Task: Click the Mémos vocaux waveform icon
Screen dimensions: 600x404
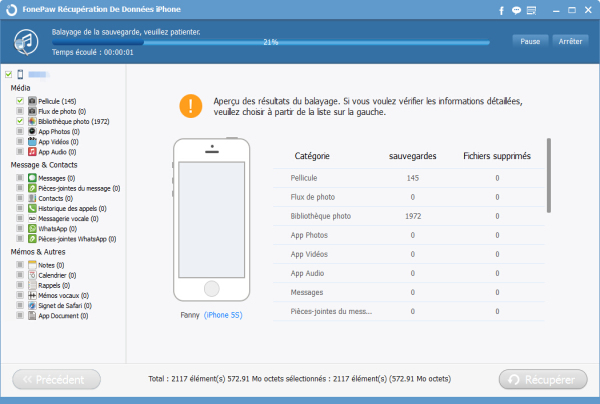Action: (32, 295)
